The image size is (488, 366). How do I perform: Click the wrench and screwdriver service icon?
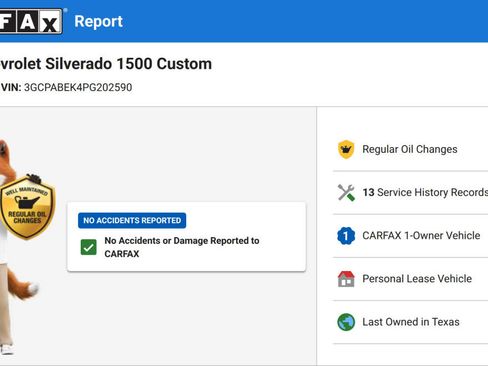(x=346, y=192)
